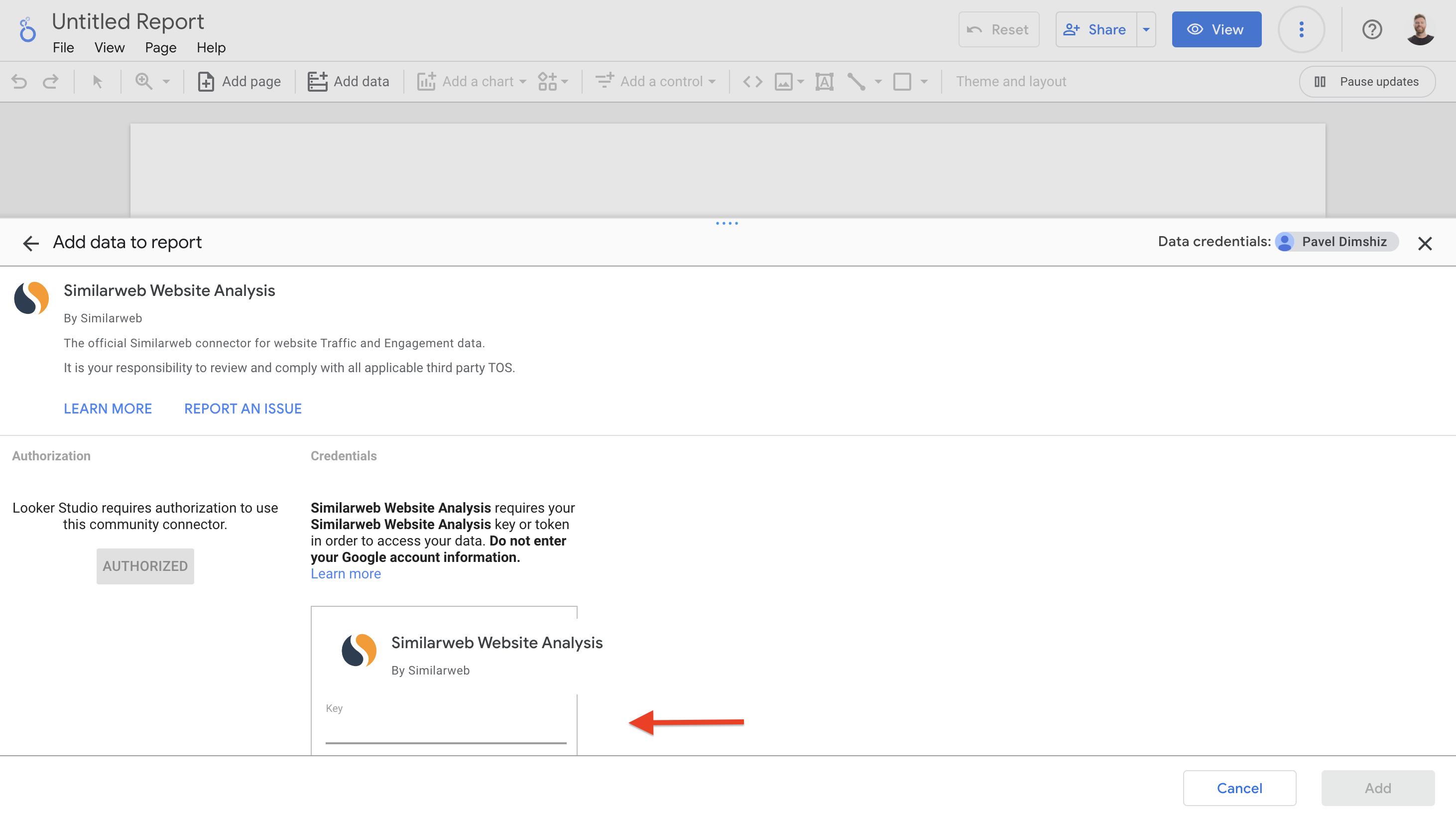Click the undo arrow in toolbar
Screen dimensions: 1456x820
coord(19,81)
